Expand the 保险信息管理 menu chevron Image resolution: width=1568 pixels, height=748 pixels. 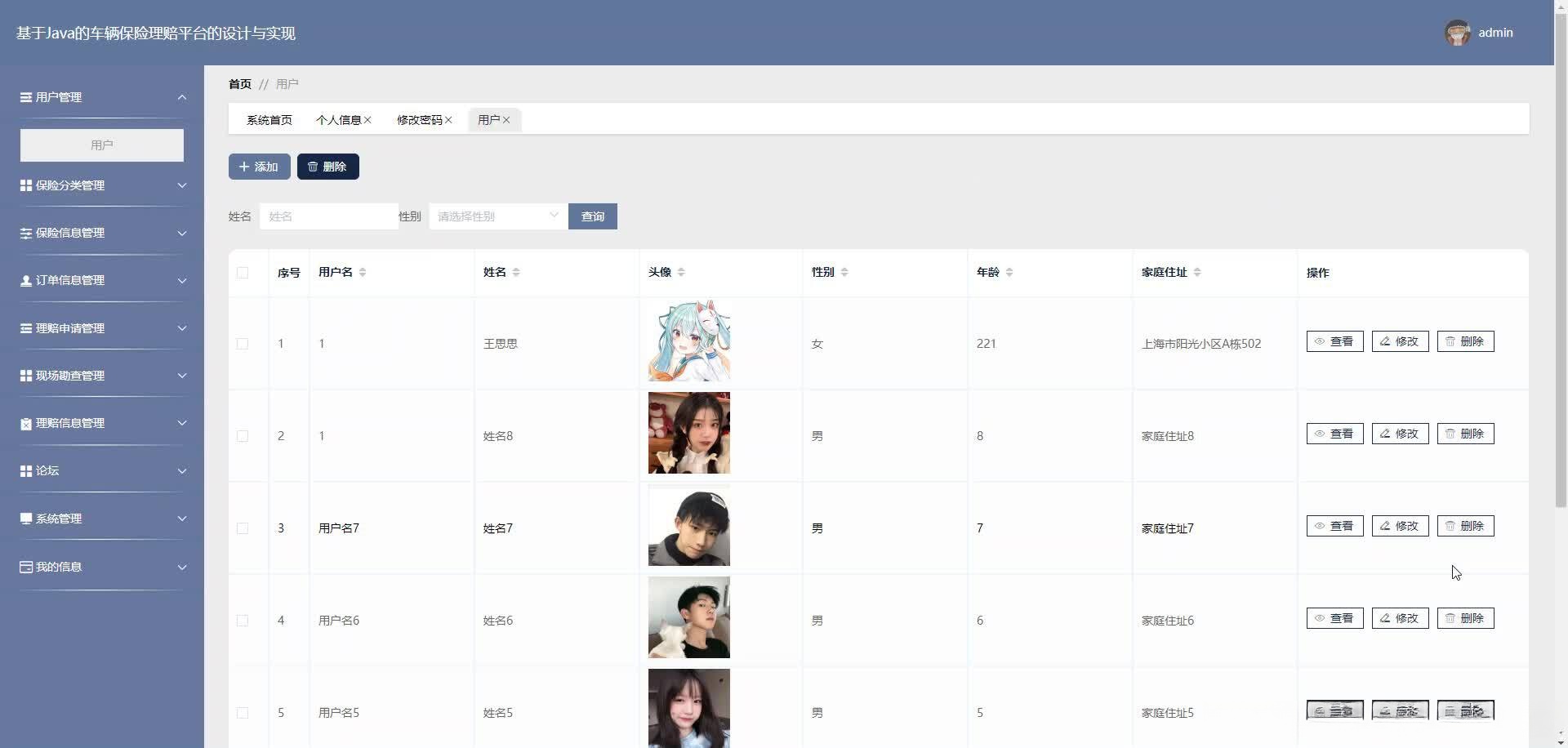click(x=182, y=233)
